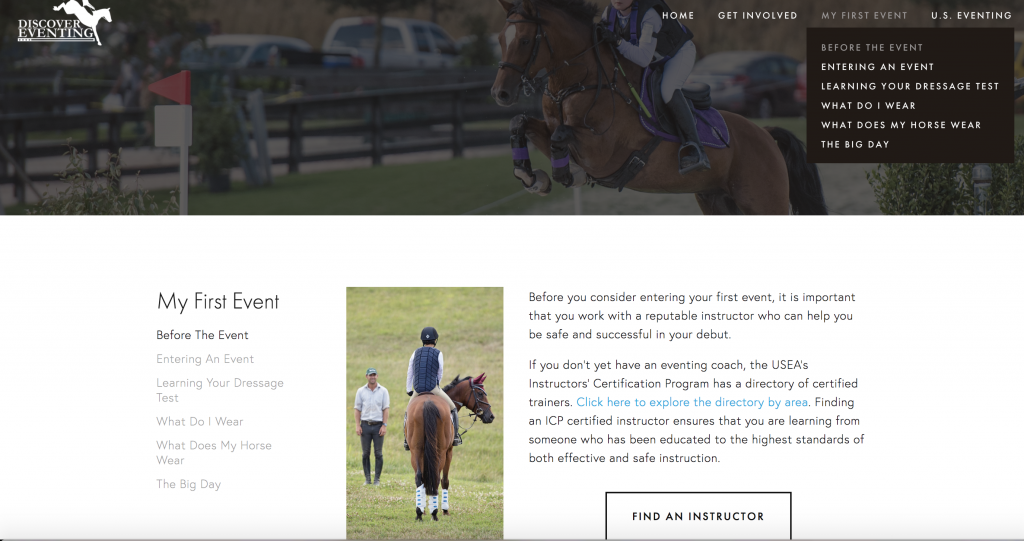This screenshot has width=1024, height=541.
Task: Open the U.S. Eventing menu
Action: coord(971,16)
